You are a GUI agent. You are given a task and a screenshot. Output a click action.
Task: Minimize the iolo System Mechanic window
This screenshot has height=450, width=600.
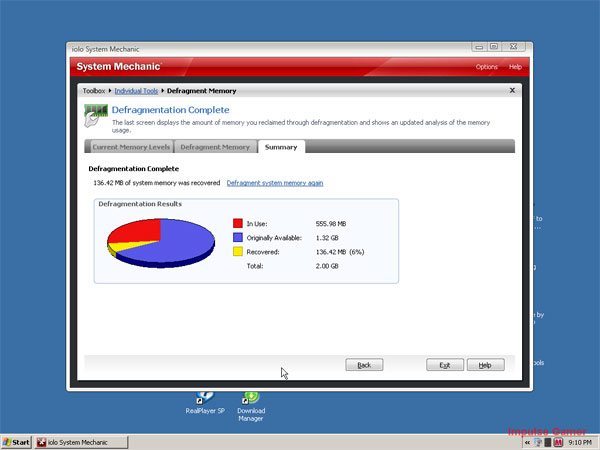(x=479, y=47)
